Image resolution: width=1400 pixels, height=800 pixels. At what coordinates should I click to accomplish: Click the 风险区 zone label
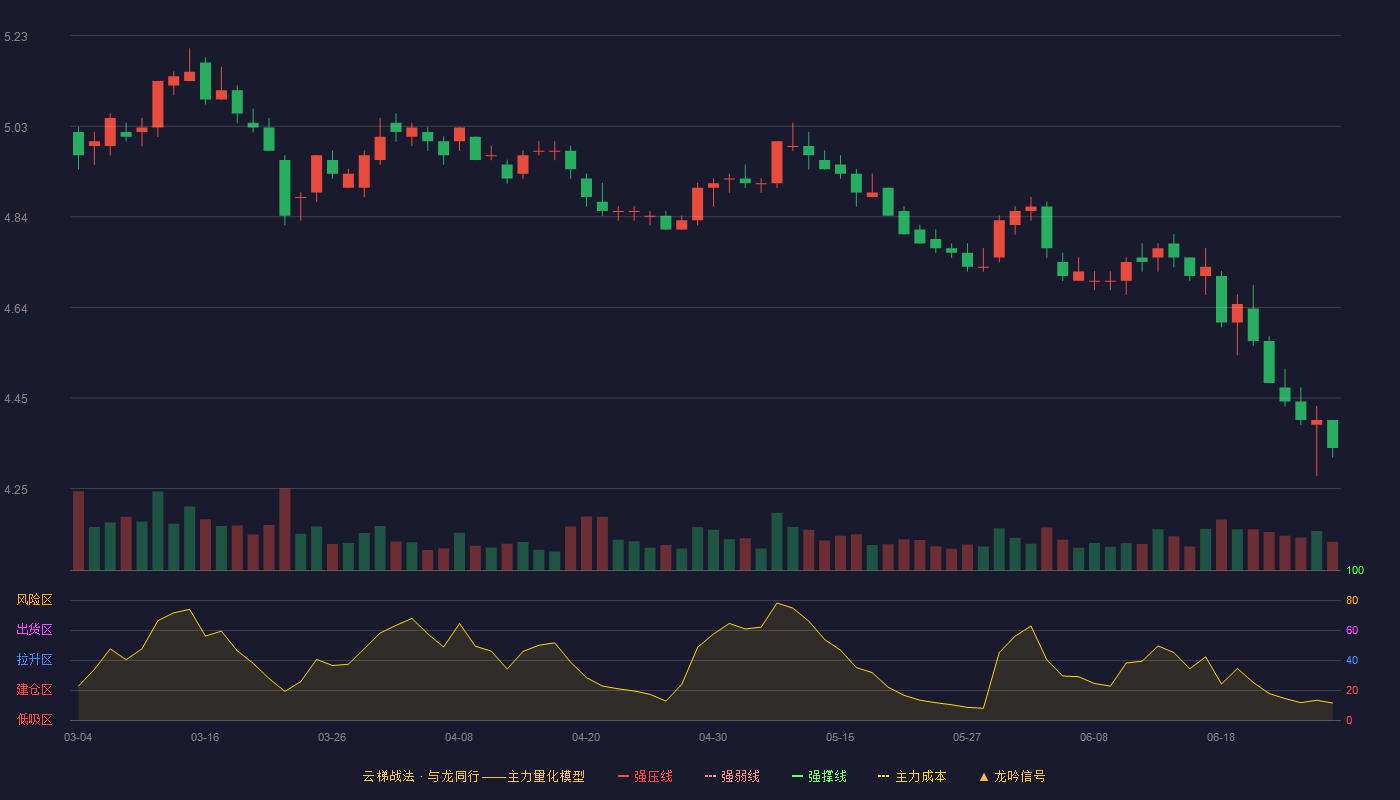click(x=34, y=600)
